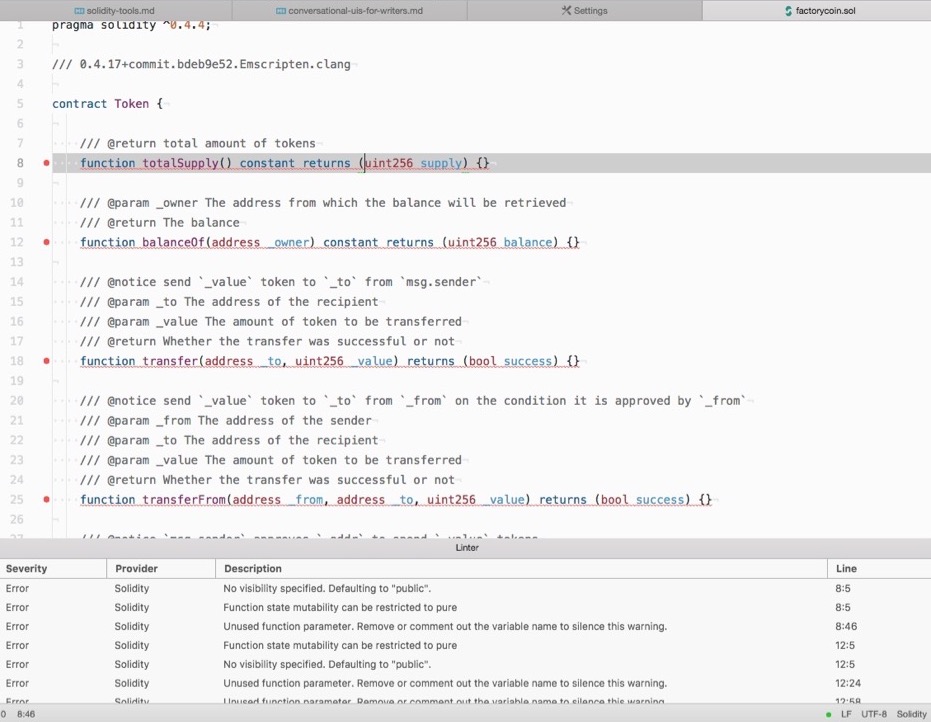Click the factorycoin.sol tab file icon
The height and width of the screenshot is (722, 931).
pos(788,11)
